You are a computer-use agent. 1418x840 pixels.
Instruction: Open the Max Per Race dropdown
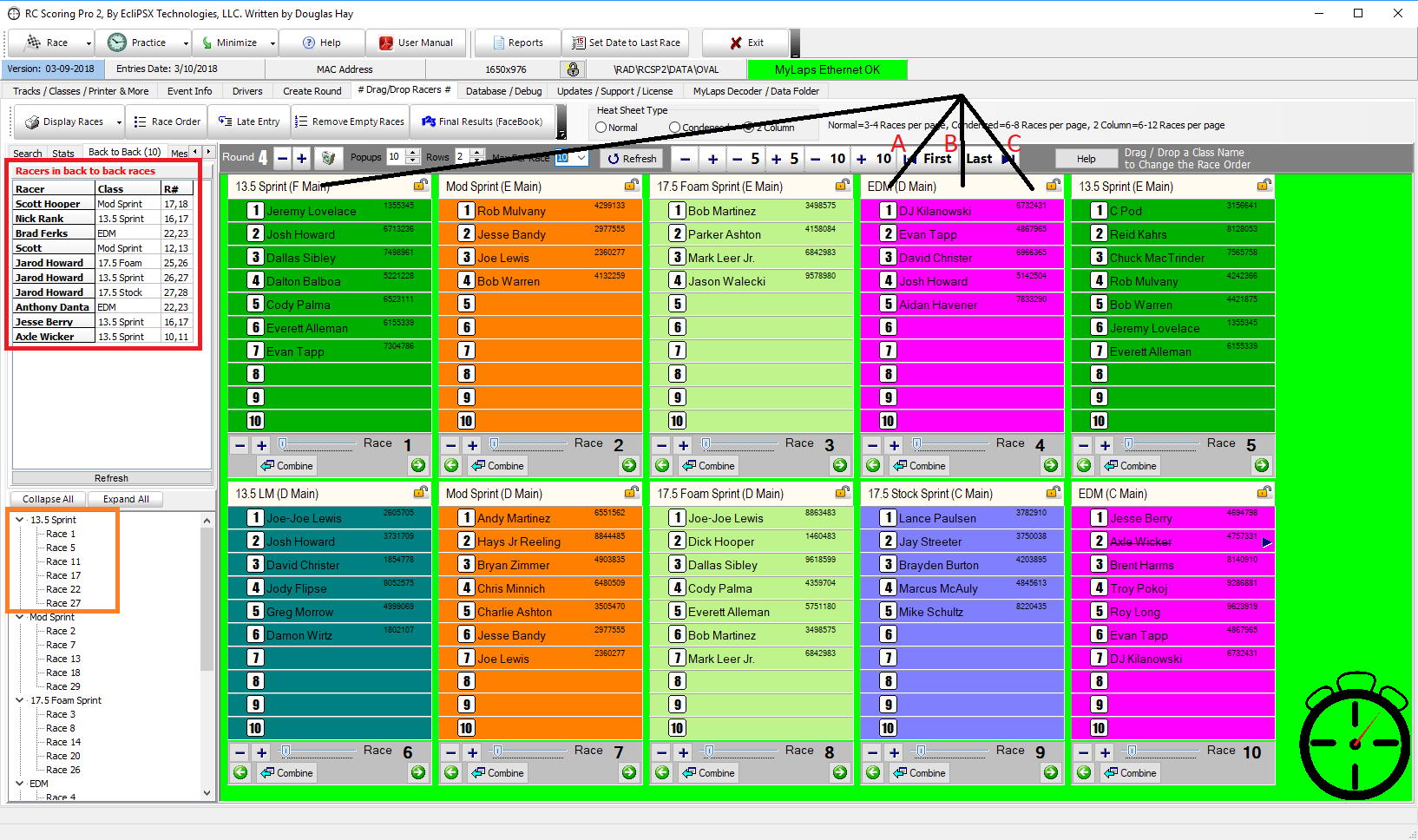581,158
